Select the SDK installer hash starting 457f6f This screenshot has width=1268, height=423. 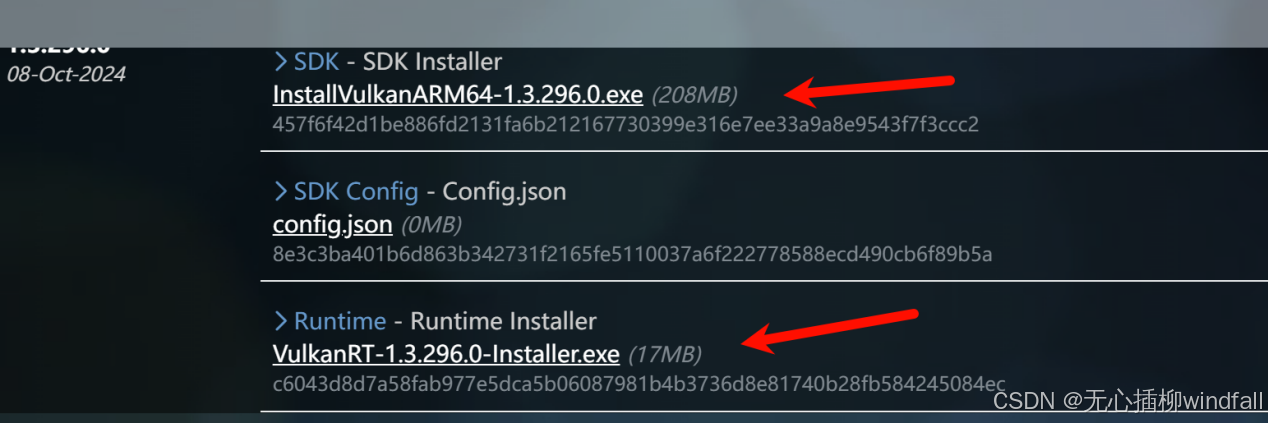coord(625,125)
